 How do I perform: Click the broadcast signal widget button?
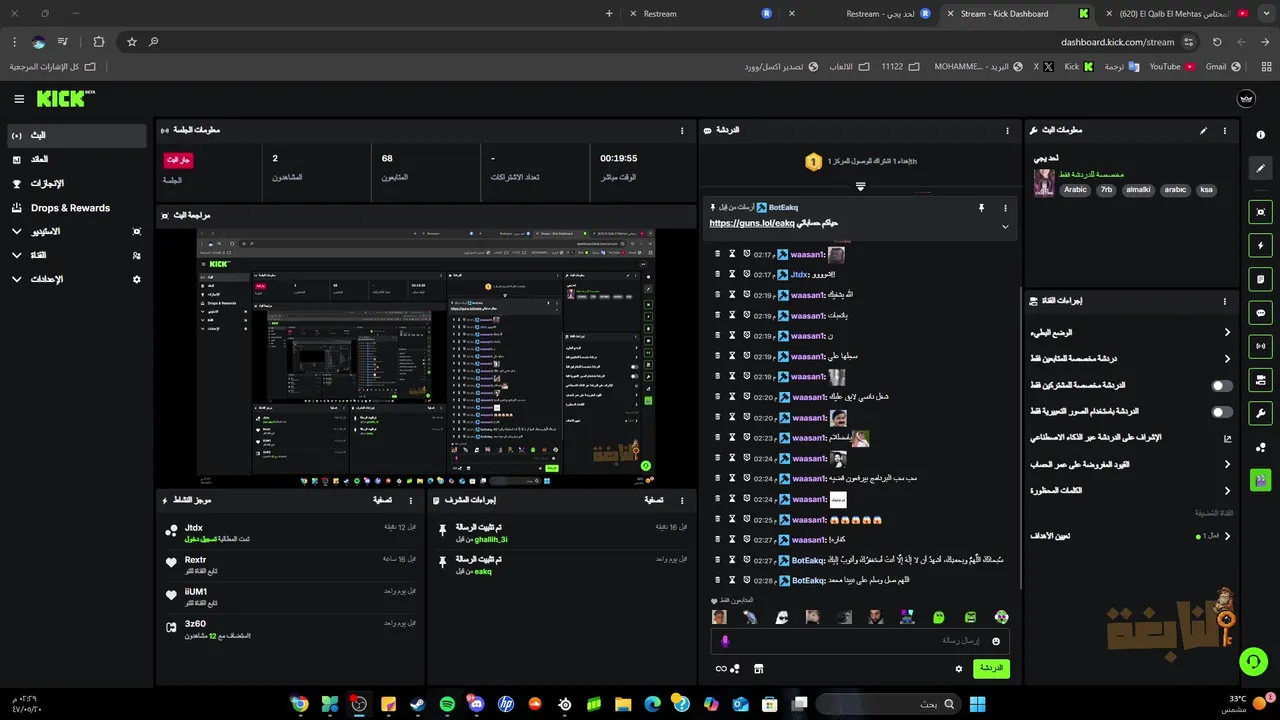(1260, 346)
